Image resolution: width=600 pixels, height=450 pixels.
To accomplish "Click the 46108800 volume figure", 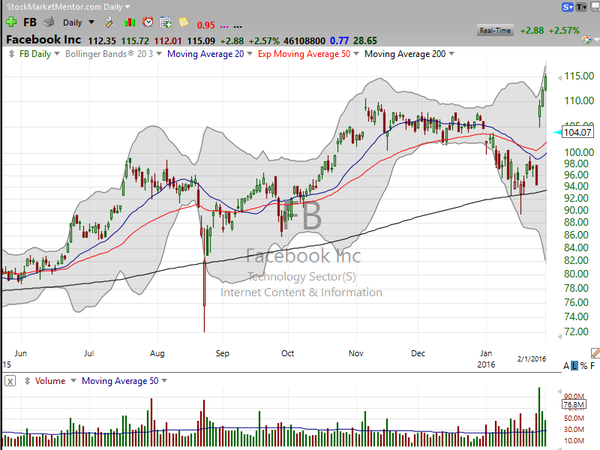I will click(305, 41).
